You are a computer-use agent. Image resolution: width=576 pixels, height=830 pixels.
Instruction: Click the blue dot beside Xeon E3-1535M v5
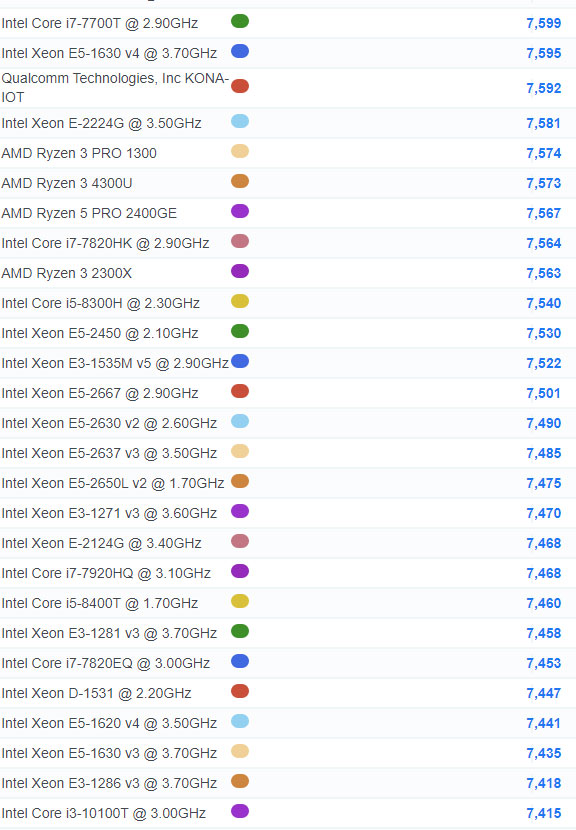(240, 361)
